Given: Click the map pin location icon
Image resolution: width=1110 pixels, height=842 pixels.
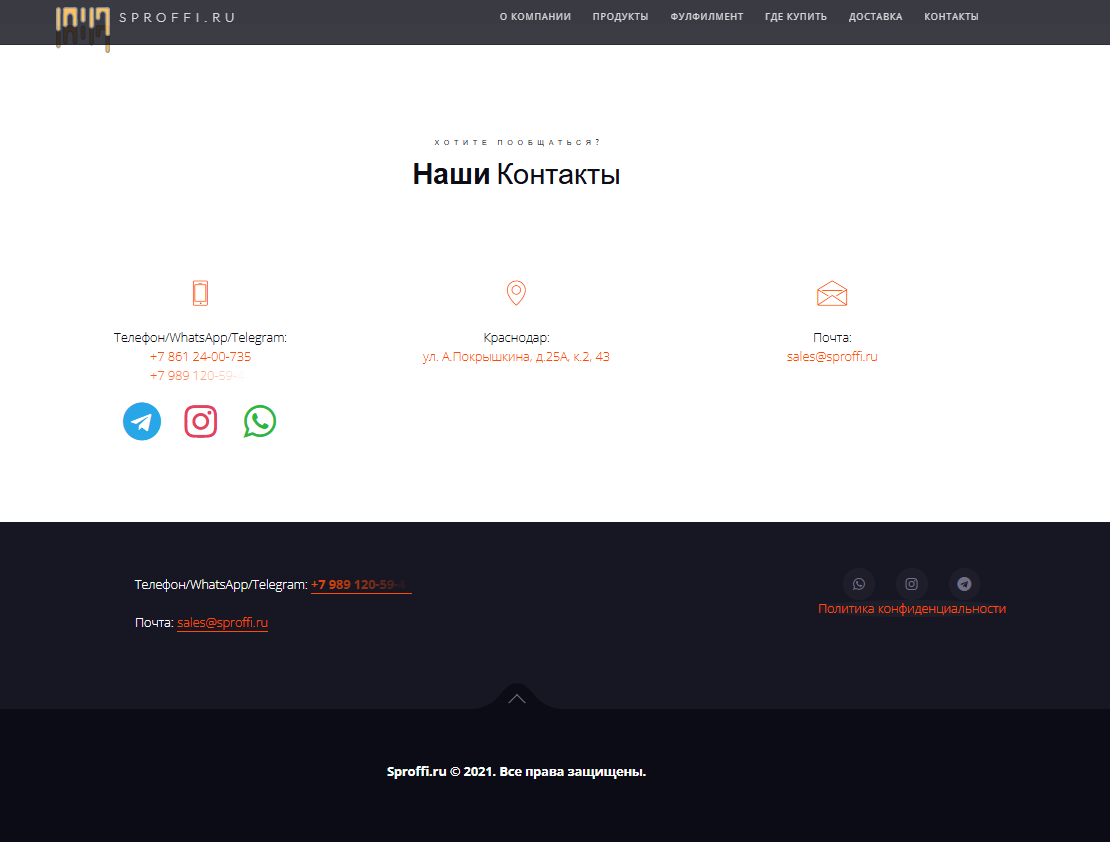Looking at the screenshot, I should 516,293.
